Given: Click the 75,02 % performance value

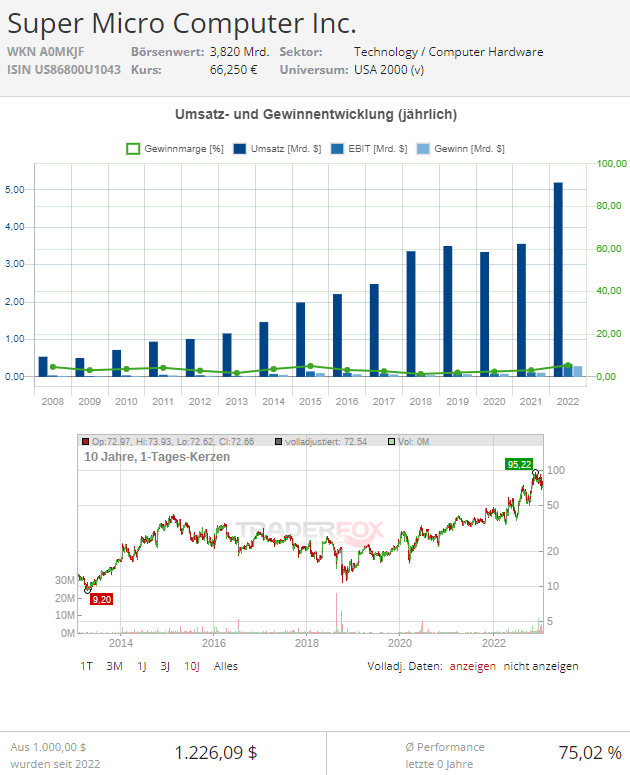Looking at the screenshot, I should coord(589,753).
